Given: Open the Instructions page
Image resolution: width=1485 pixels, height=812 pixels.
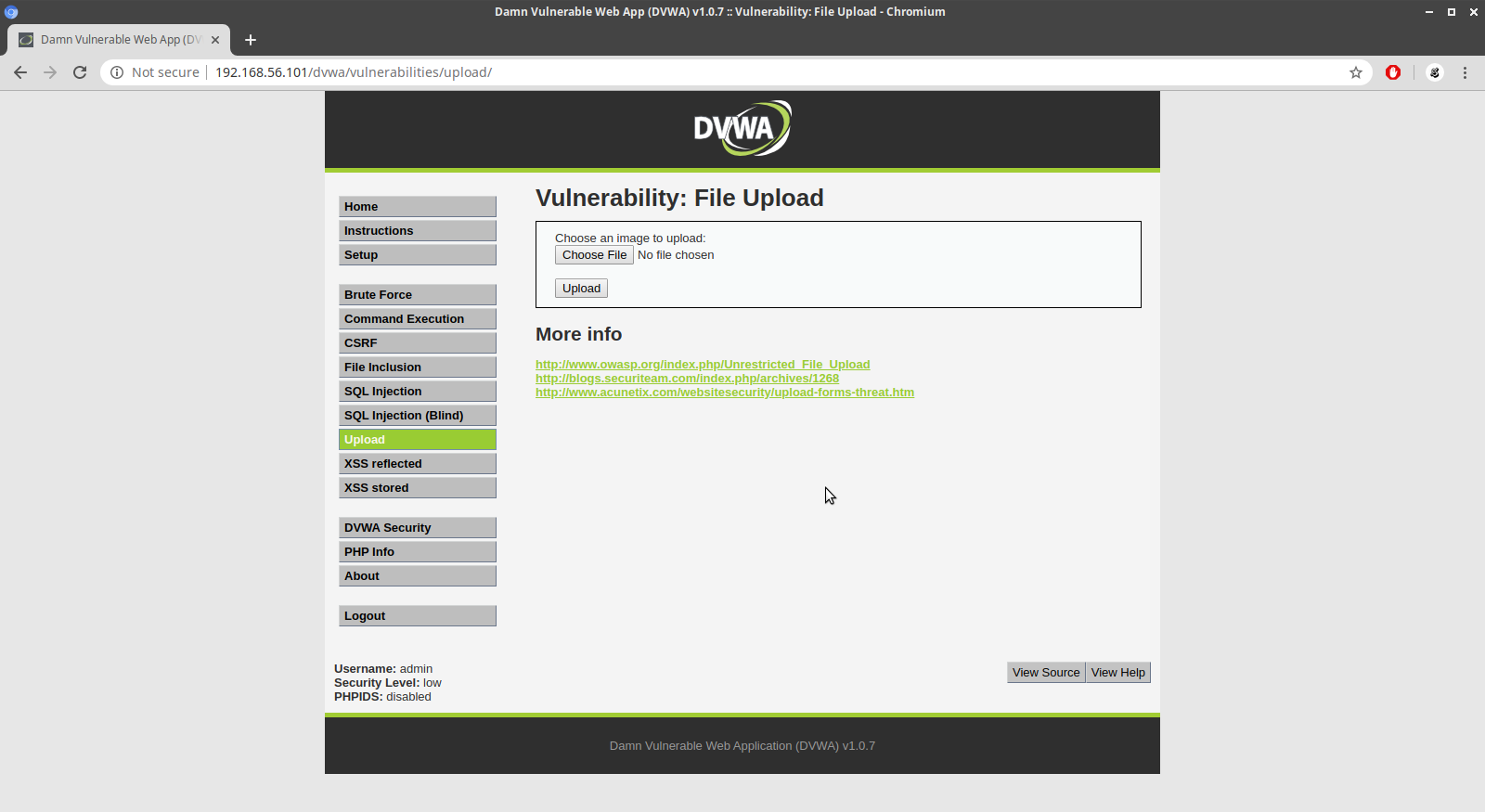Looking at the screenshot, I should 418,231.
